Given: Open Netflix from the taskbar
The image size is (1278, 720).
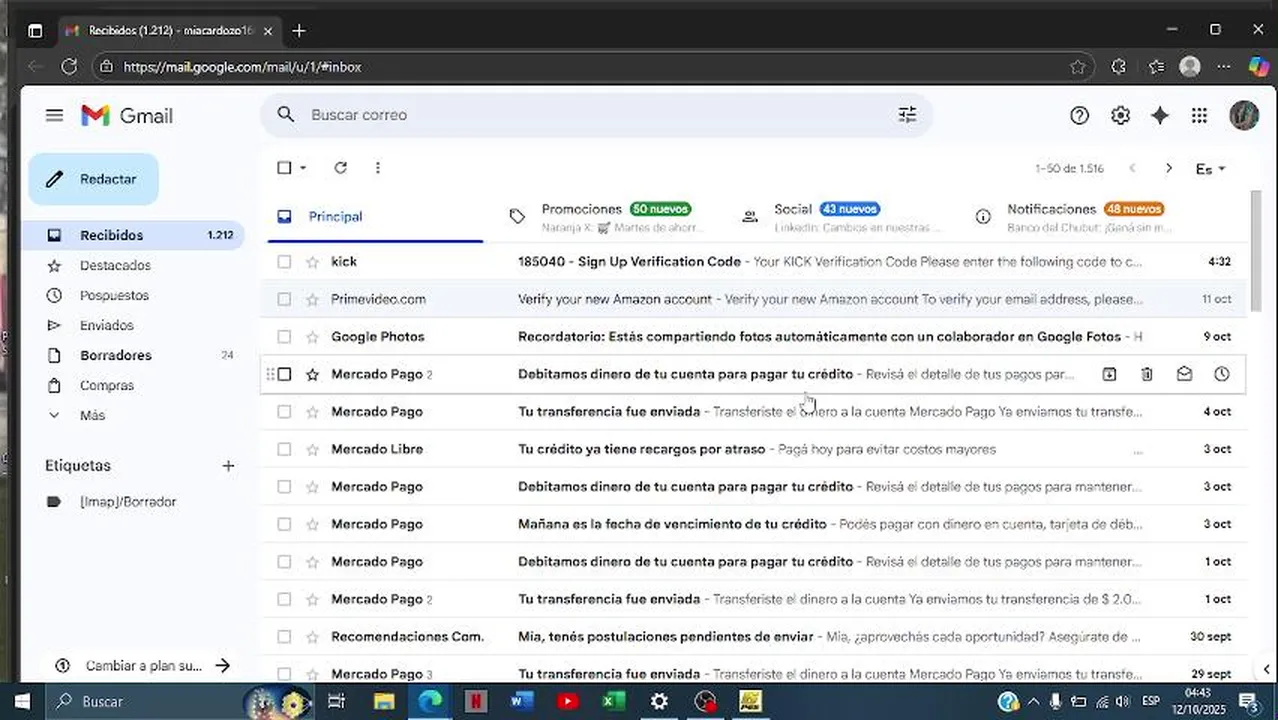Looking at the screenshot, I should [476, 701].
